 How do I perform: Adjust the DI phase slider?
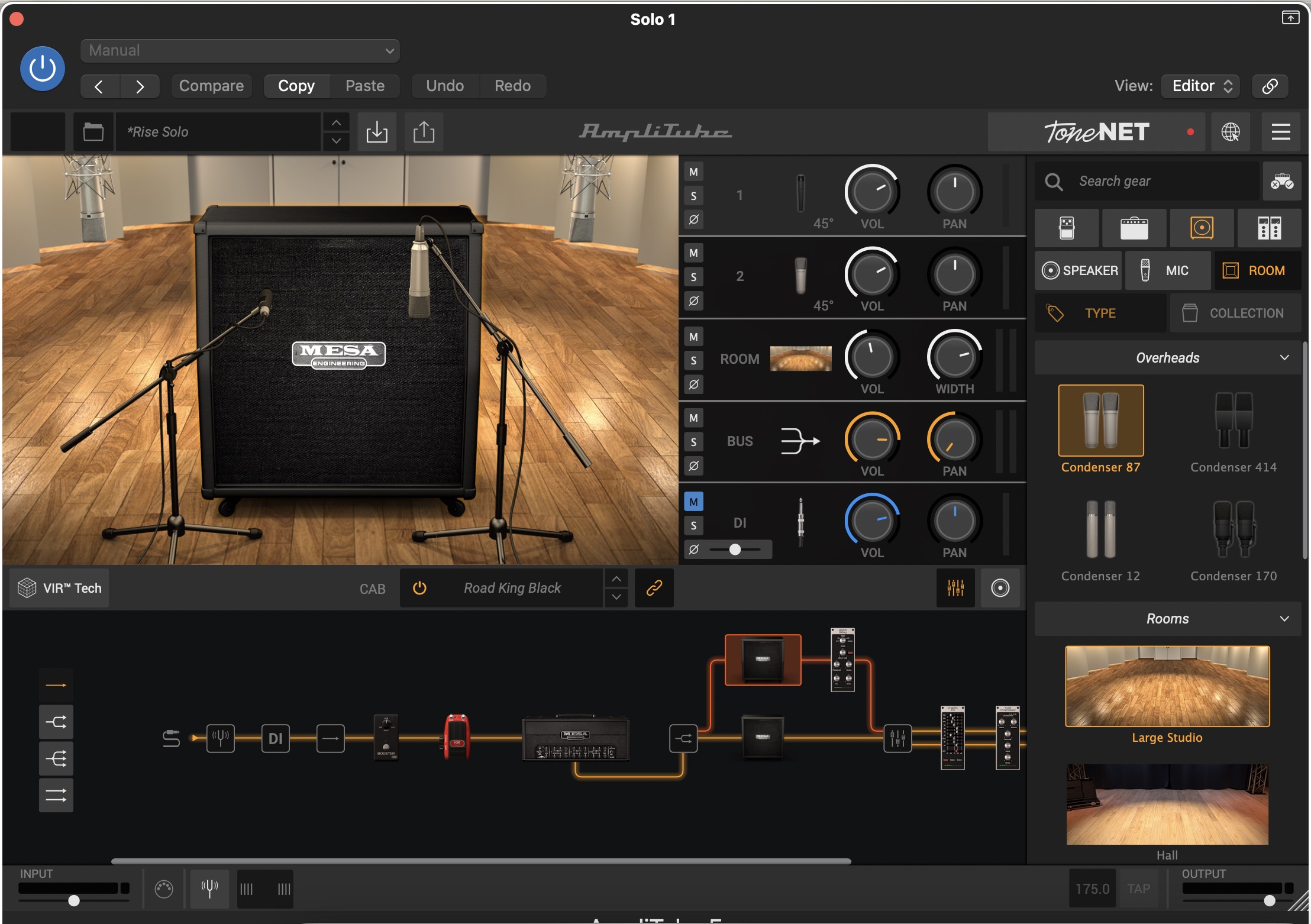[x=735, y=550]
